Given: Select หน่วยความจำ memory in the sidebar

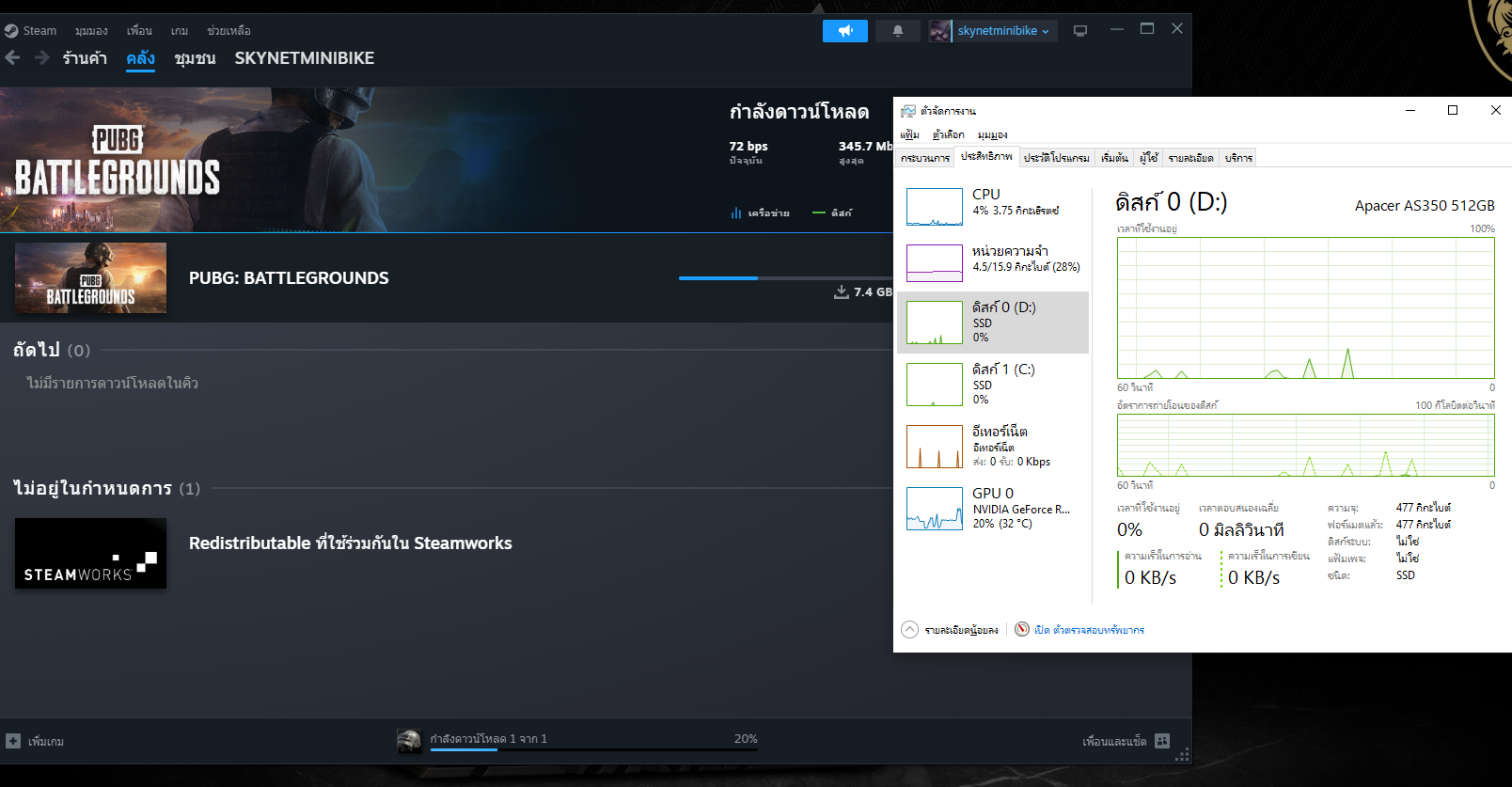Looking at the screenshot, I should click(993, 263).
